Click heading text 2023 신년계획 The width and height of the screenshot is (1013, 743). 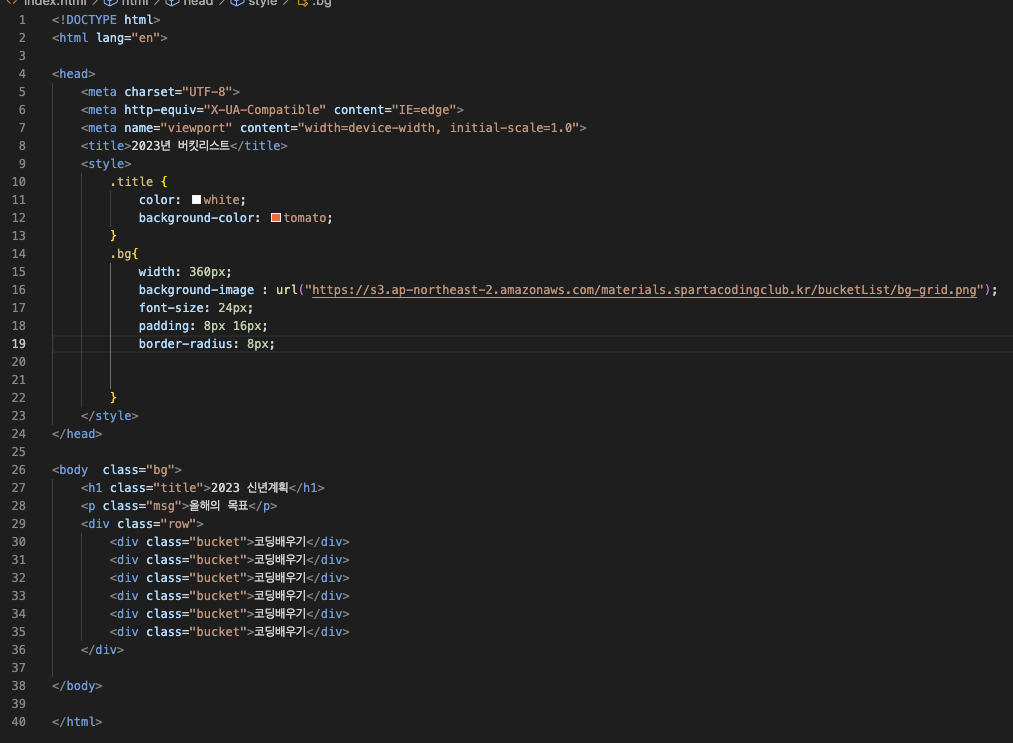(249, 488)
